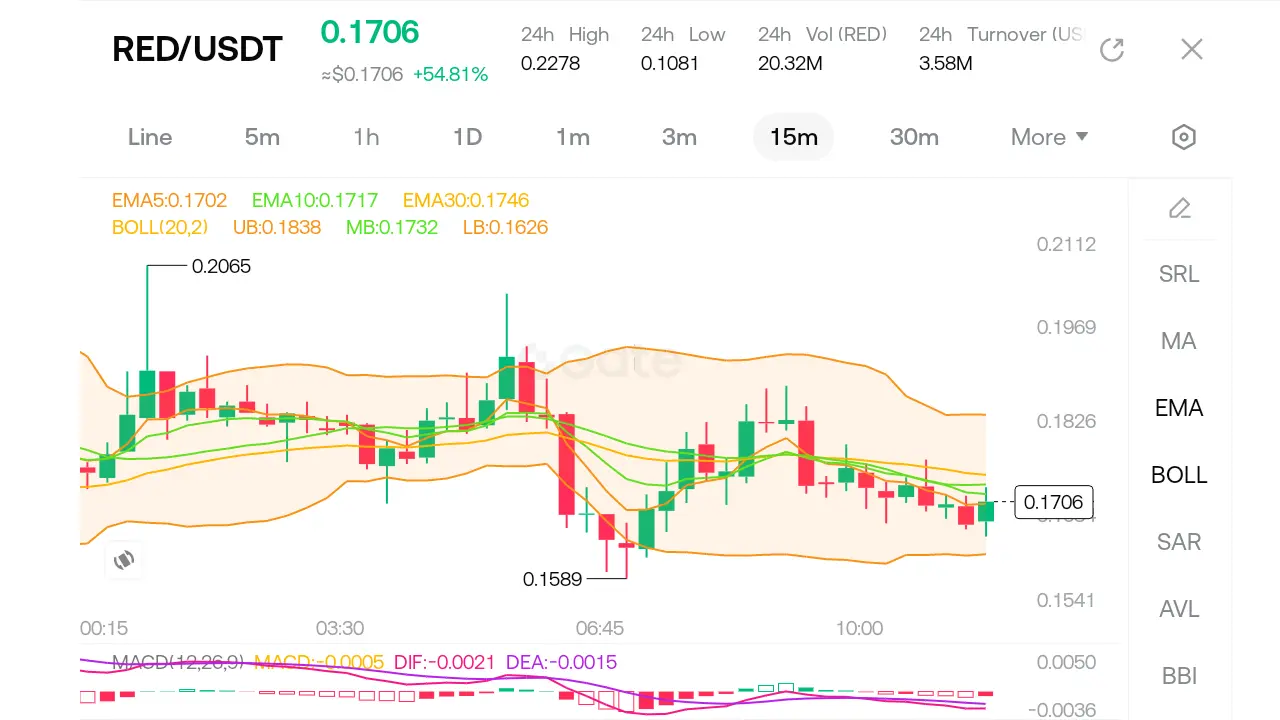Tap the logo icon on chart corner
Viewport: 1280px width, 720px height.
pos(124,560)
